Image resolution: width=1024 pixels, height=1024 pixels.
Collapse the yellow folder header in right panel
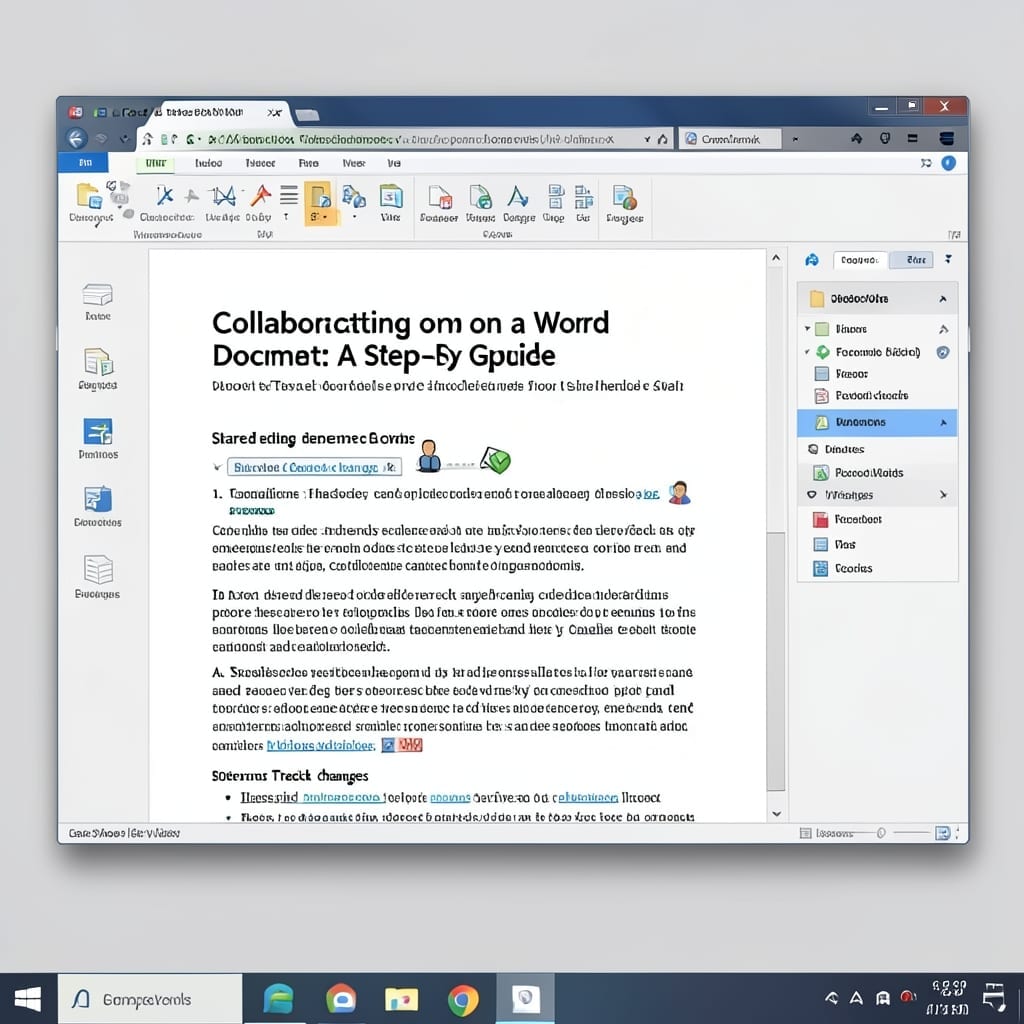[942, 299]
